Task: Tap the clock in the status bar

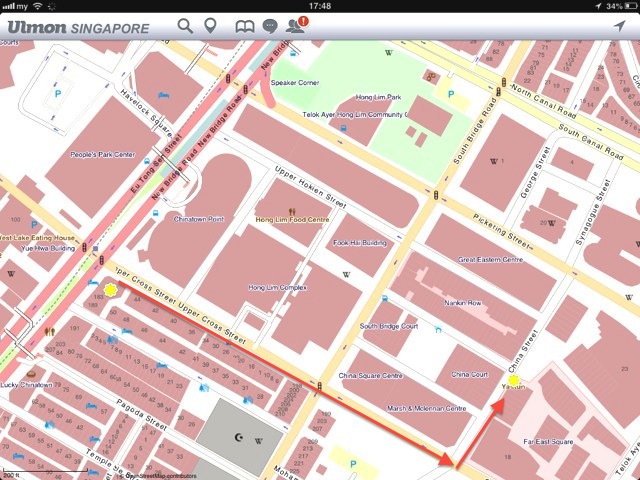Action: coord(320,6)
